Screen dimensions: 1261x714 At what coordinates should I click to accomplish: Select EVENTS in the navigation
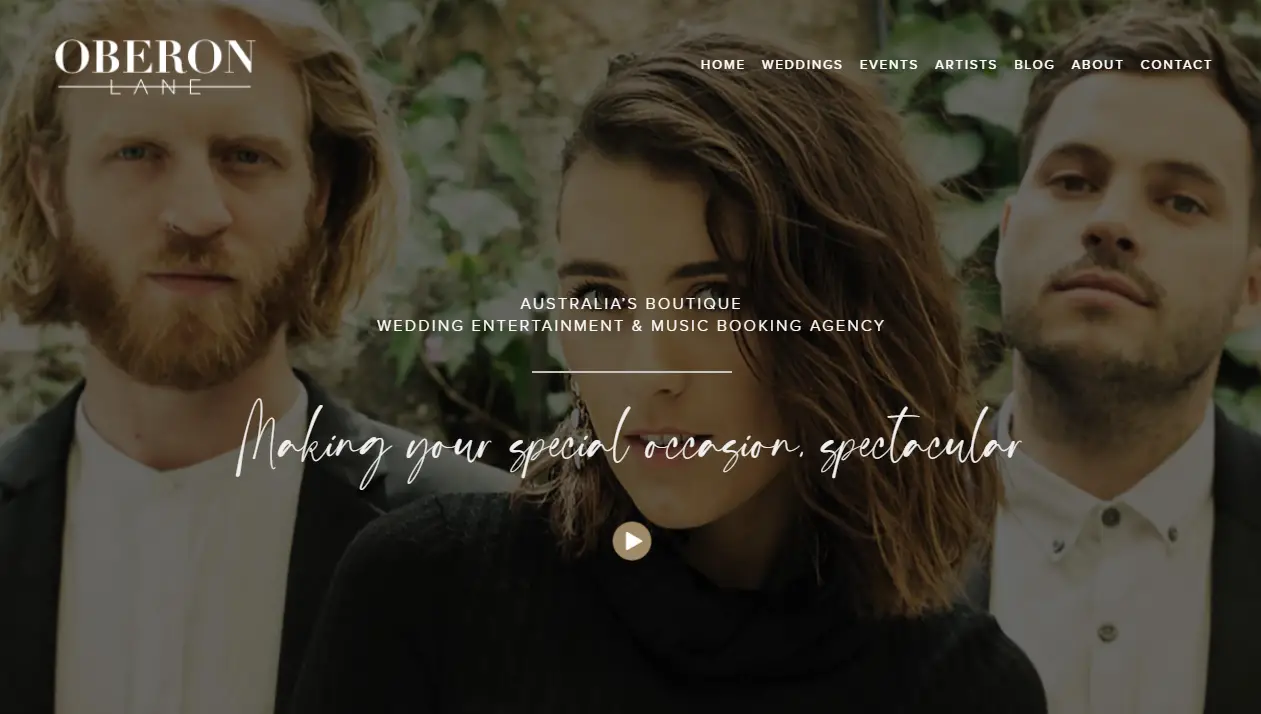(889, 64)
